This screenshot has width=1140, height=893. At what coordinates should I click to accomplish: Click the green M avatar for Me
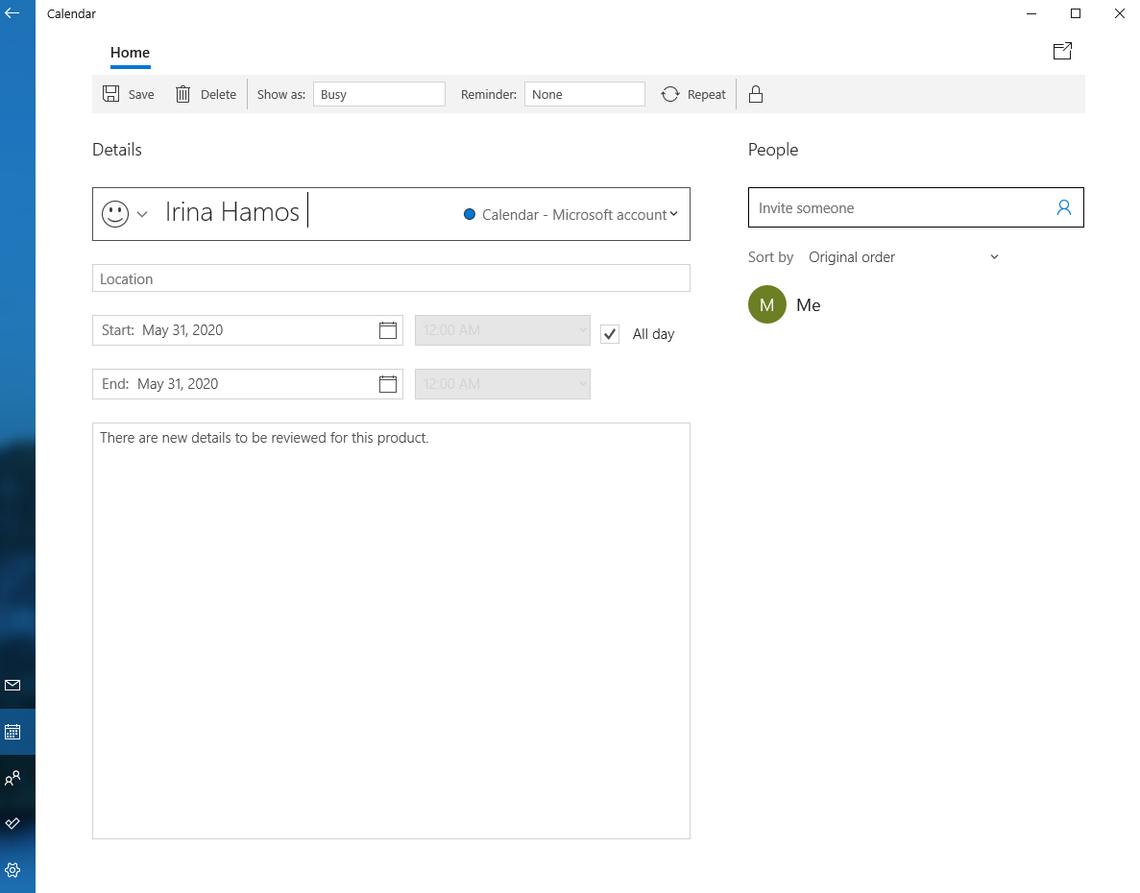(x=766, y=305)
